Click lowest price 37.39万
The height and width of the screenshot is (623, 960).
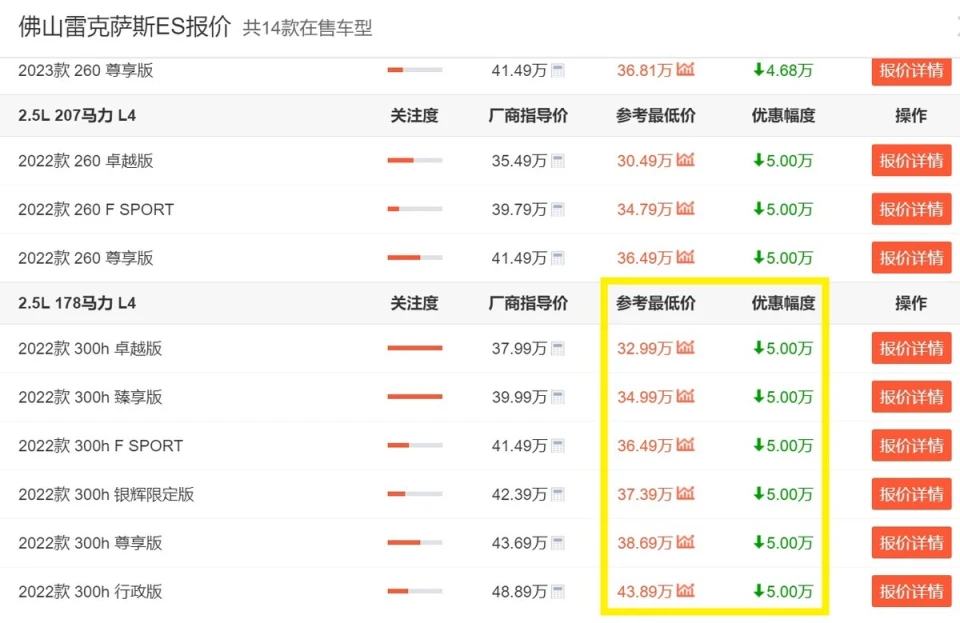click(645, 494)
